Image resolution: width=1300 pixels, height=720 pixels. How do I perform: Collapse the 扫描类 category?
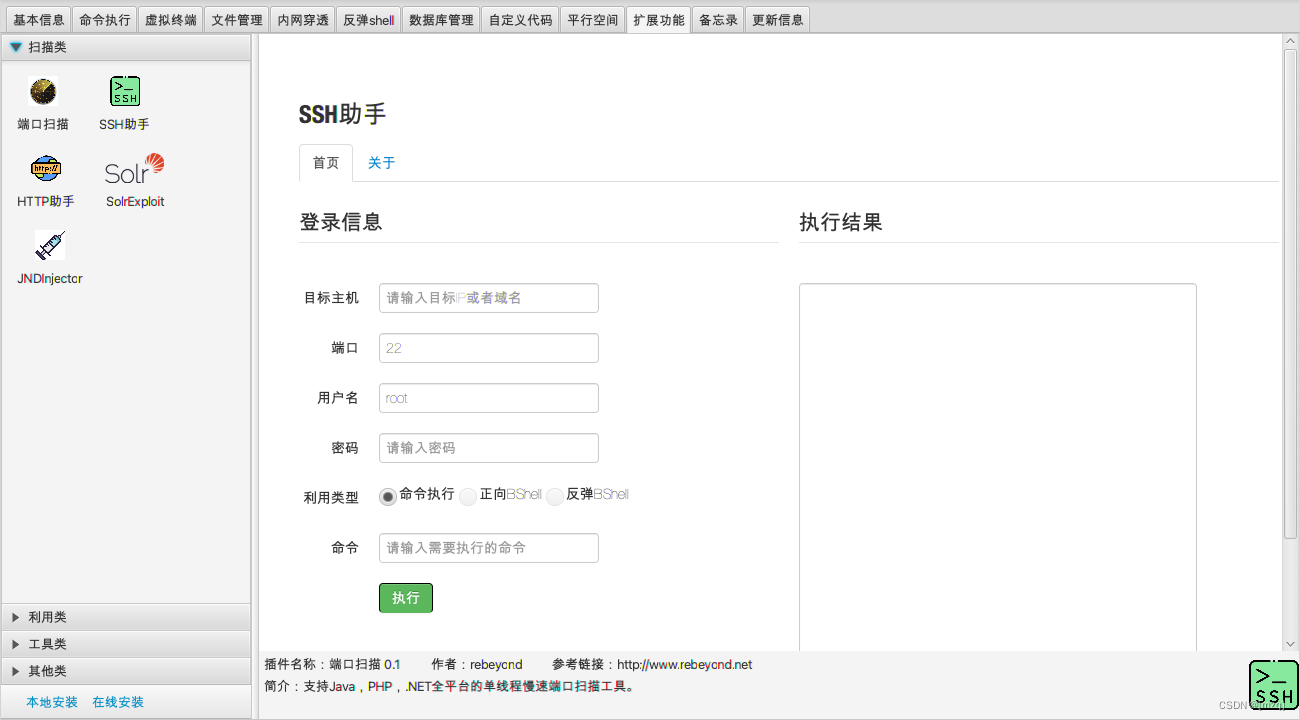click(x=126, y=47)
